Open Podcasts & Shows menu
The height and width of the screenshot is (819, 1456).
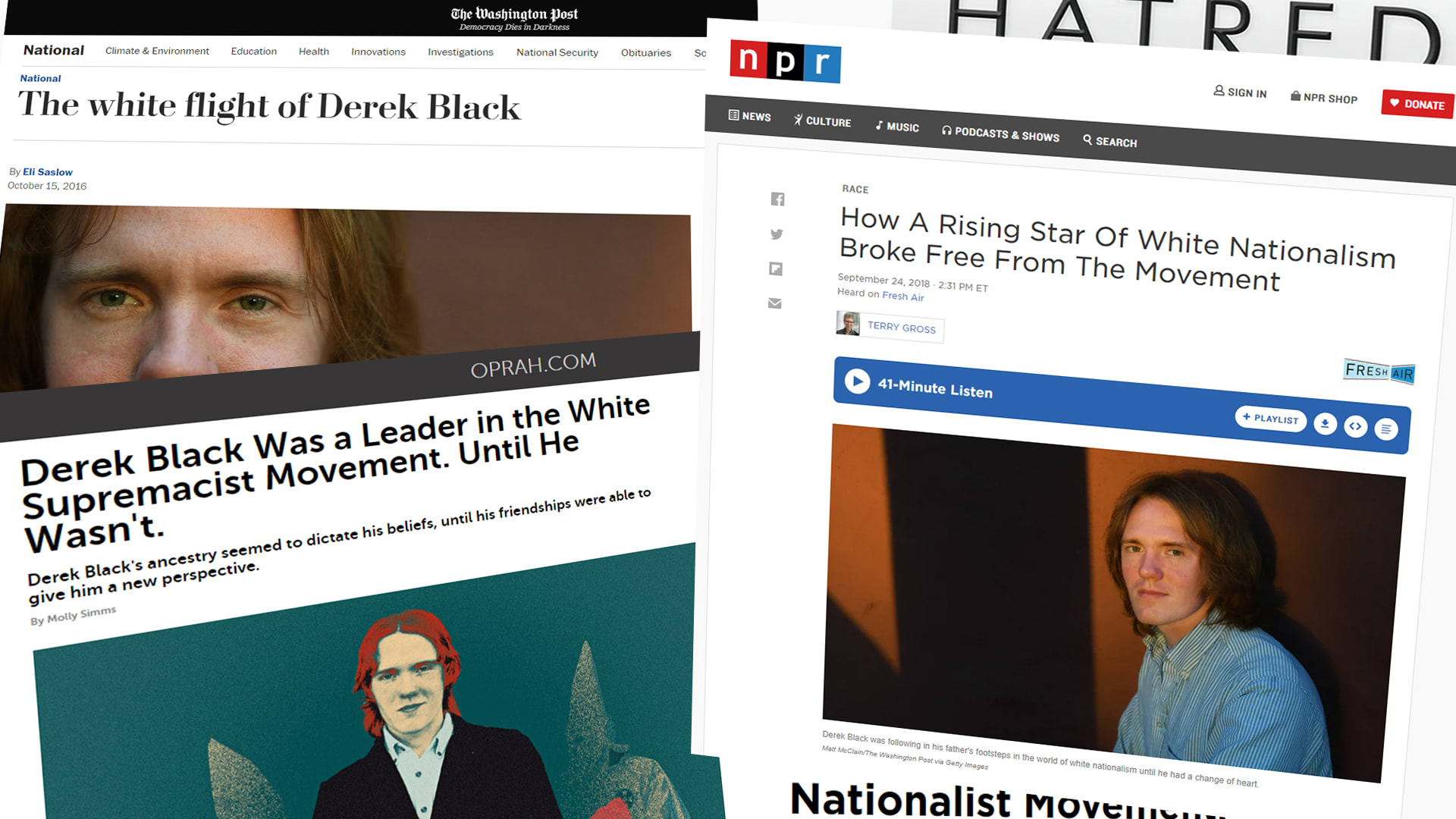tap(1000, 133)
